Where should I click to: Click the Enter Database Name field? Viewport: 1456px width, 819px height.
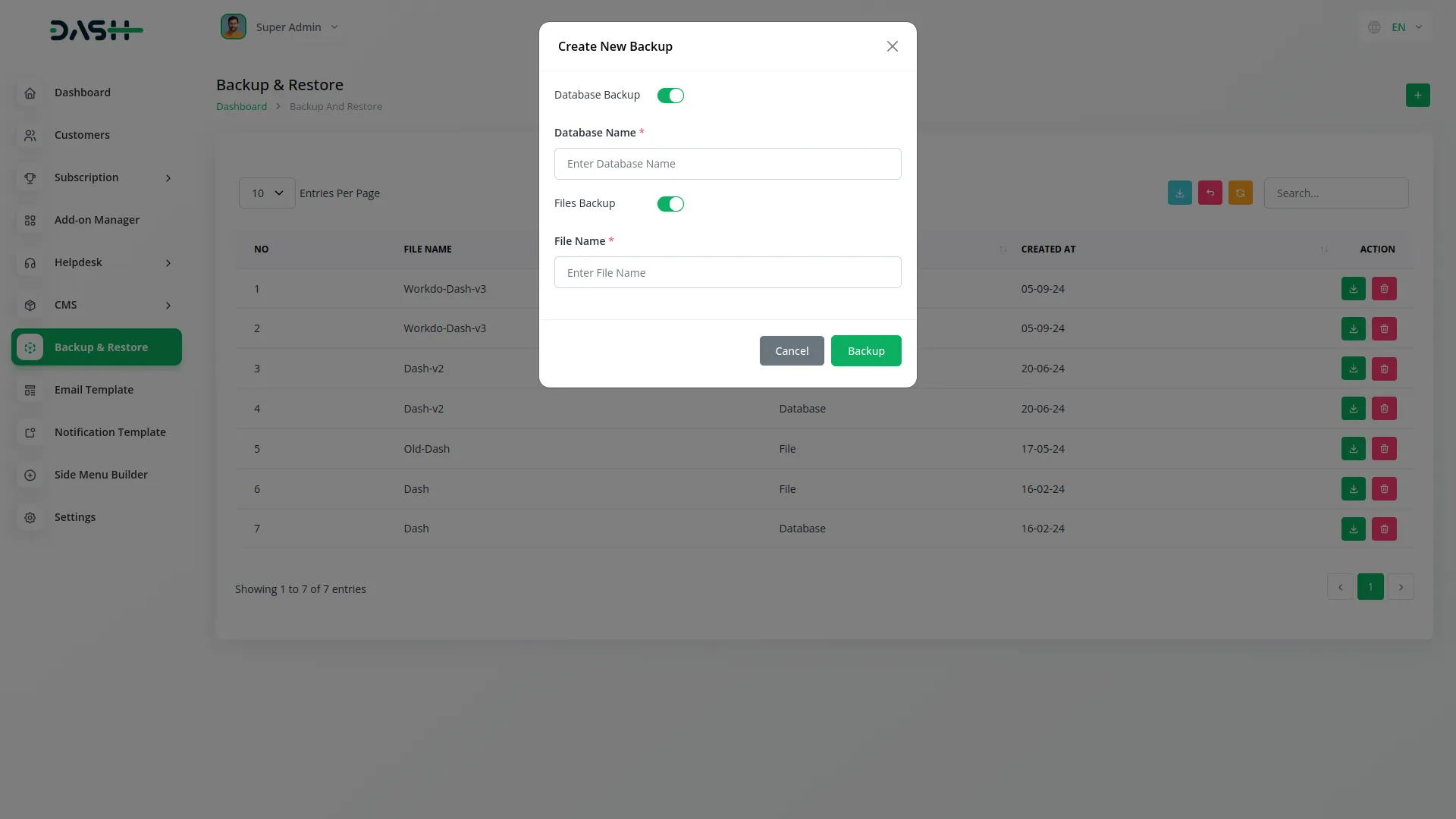[727, 163]
